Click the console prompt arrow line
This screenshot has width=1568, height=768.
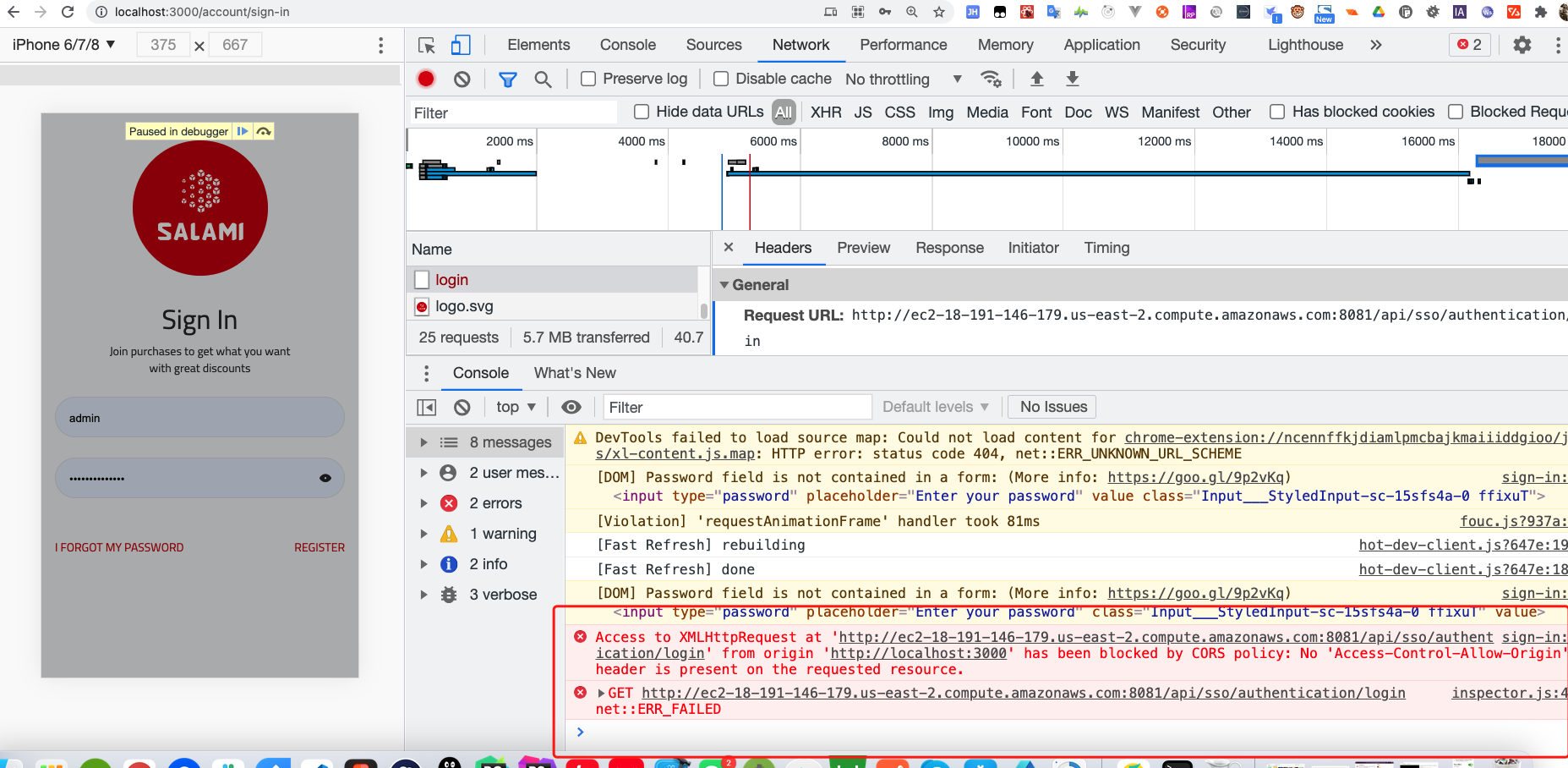tap(1065, 732)
